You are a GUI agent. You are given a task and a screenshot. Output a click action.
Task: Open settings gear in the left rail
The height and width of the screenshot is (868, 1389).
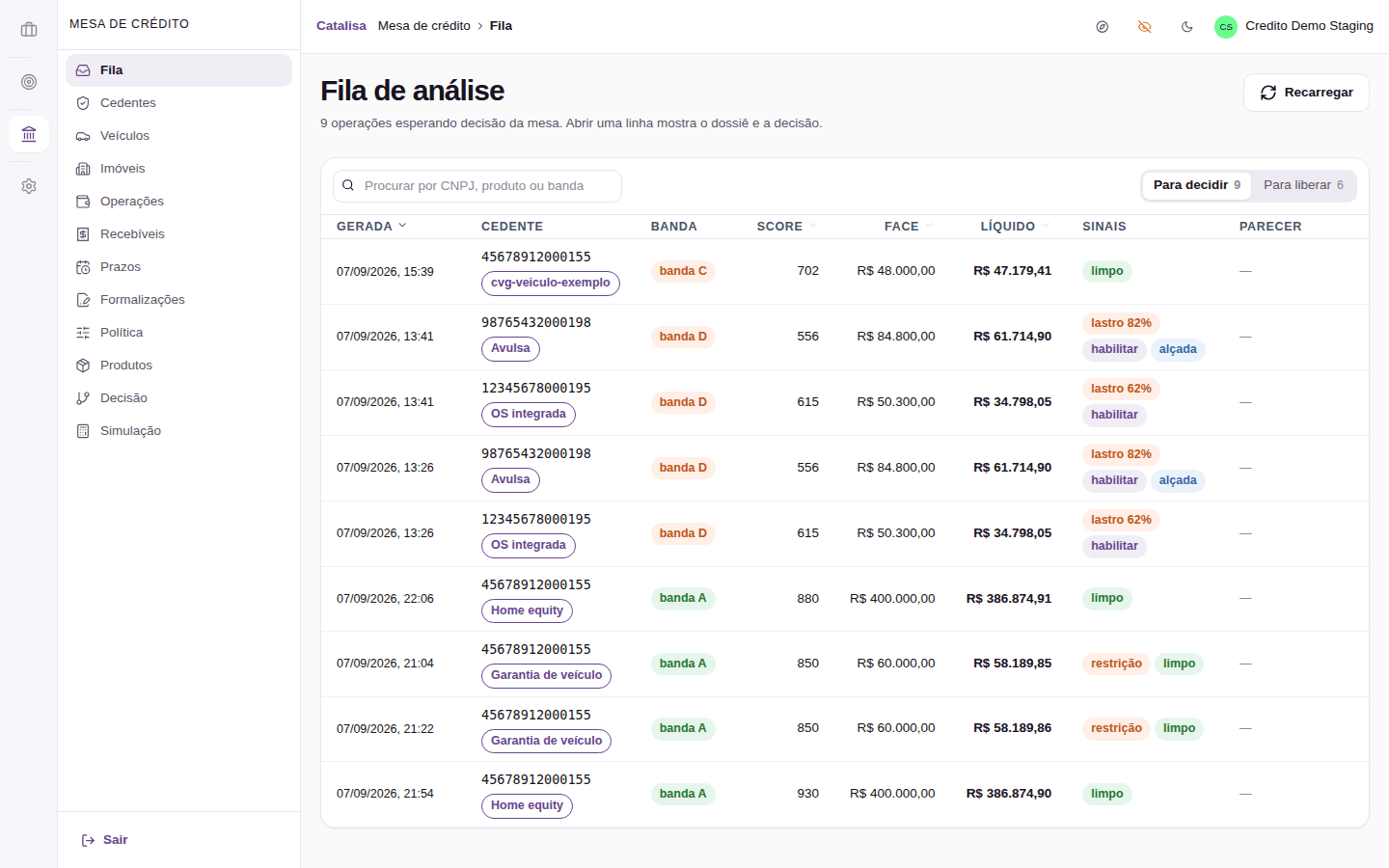pyautogui.click(x=29, y=186)
